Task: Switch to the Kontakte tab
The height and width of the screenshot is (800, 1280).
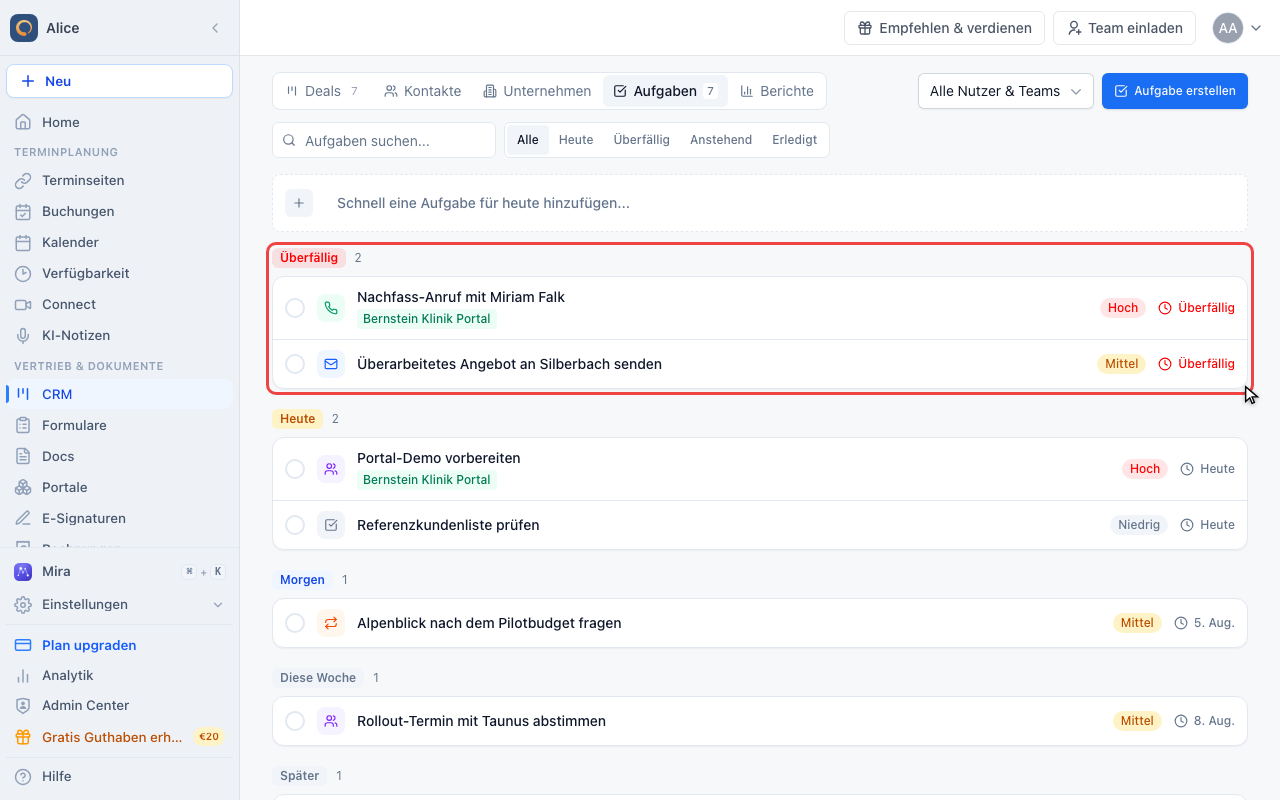Action: (423, 91)
